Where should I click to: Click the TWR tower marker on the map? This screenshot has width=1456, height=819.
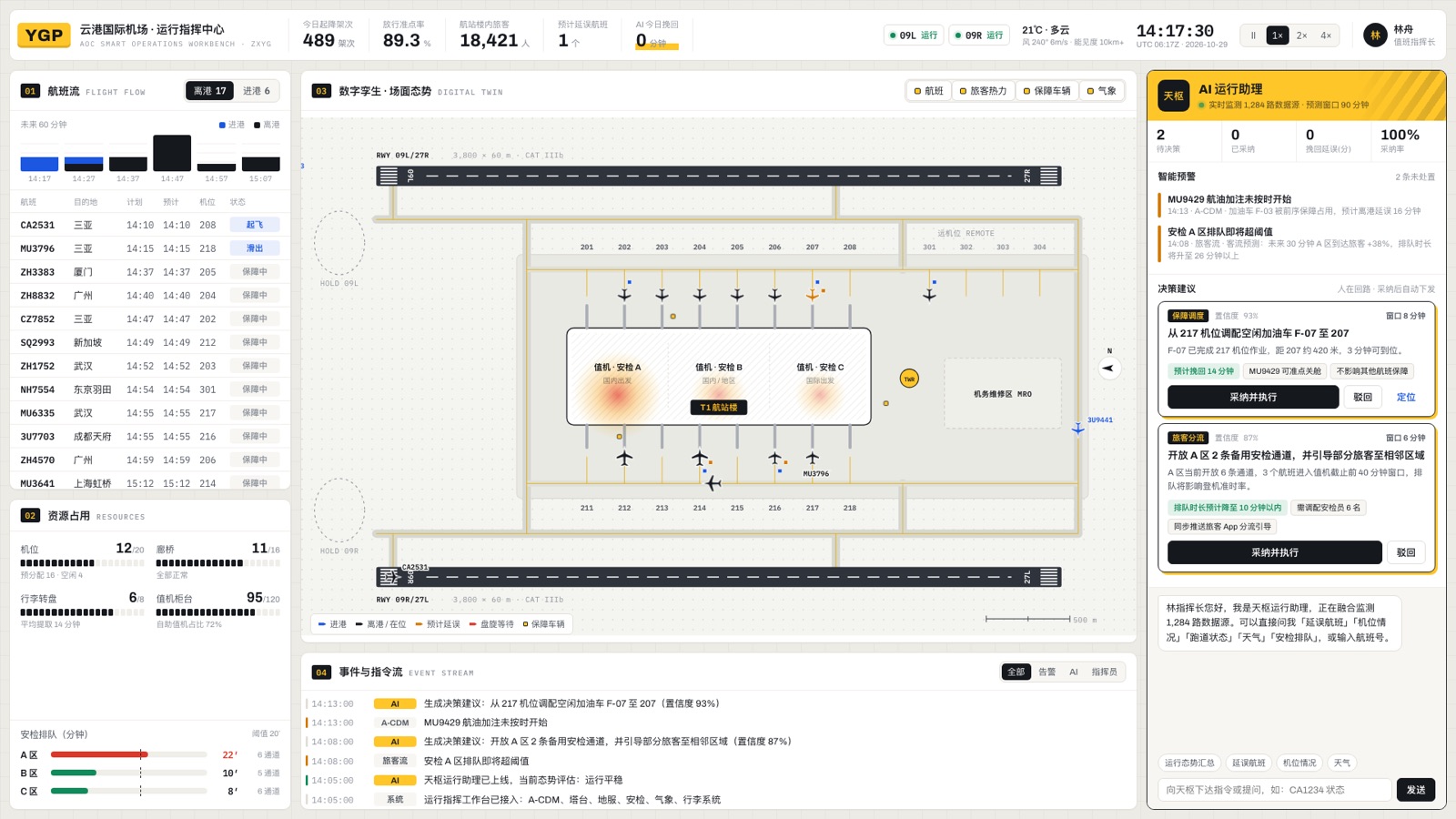pos(909,379)
